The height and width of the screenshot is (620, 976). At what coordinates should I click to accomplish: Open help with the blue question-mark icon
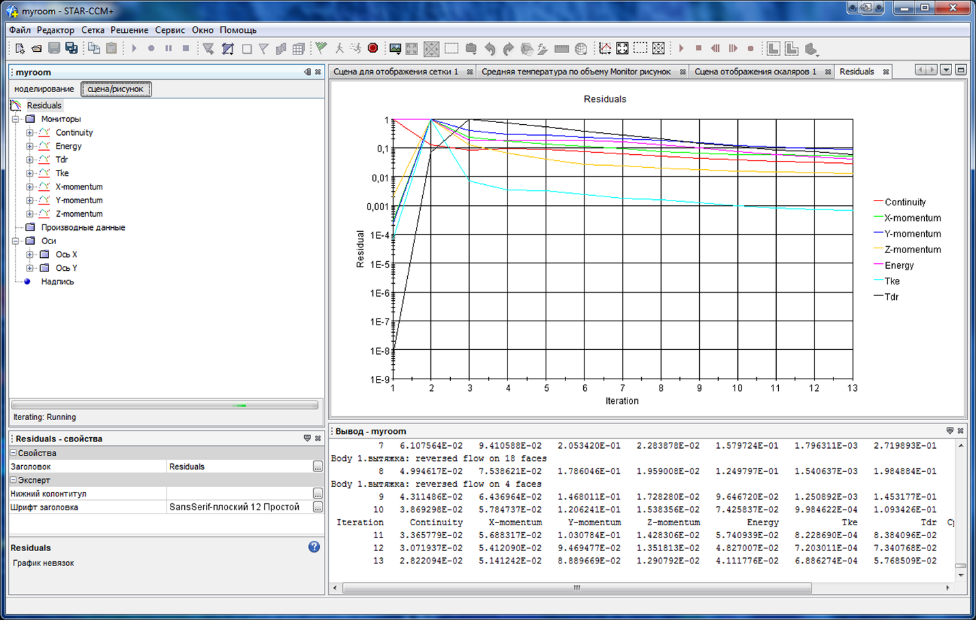point(314,547)
